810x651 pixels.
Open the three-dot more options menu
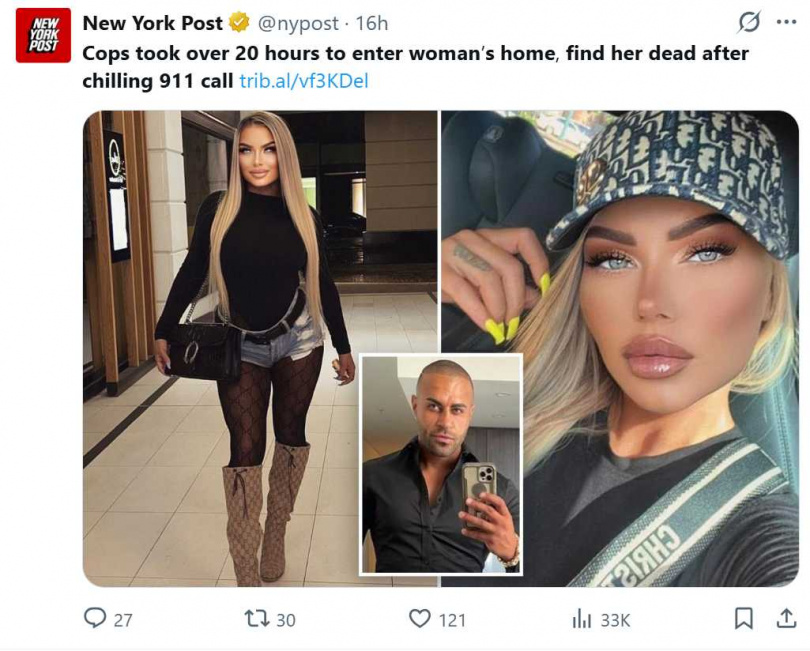[x=786, y=22]
